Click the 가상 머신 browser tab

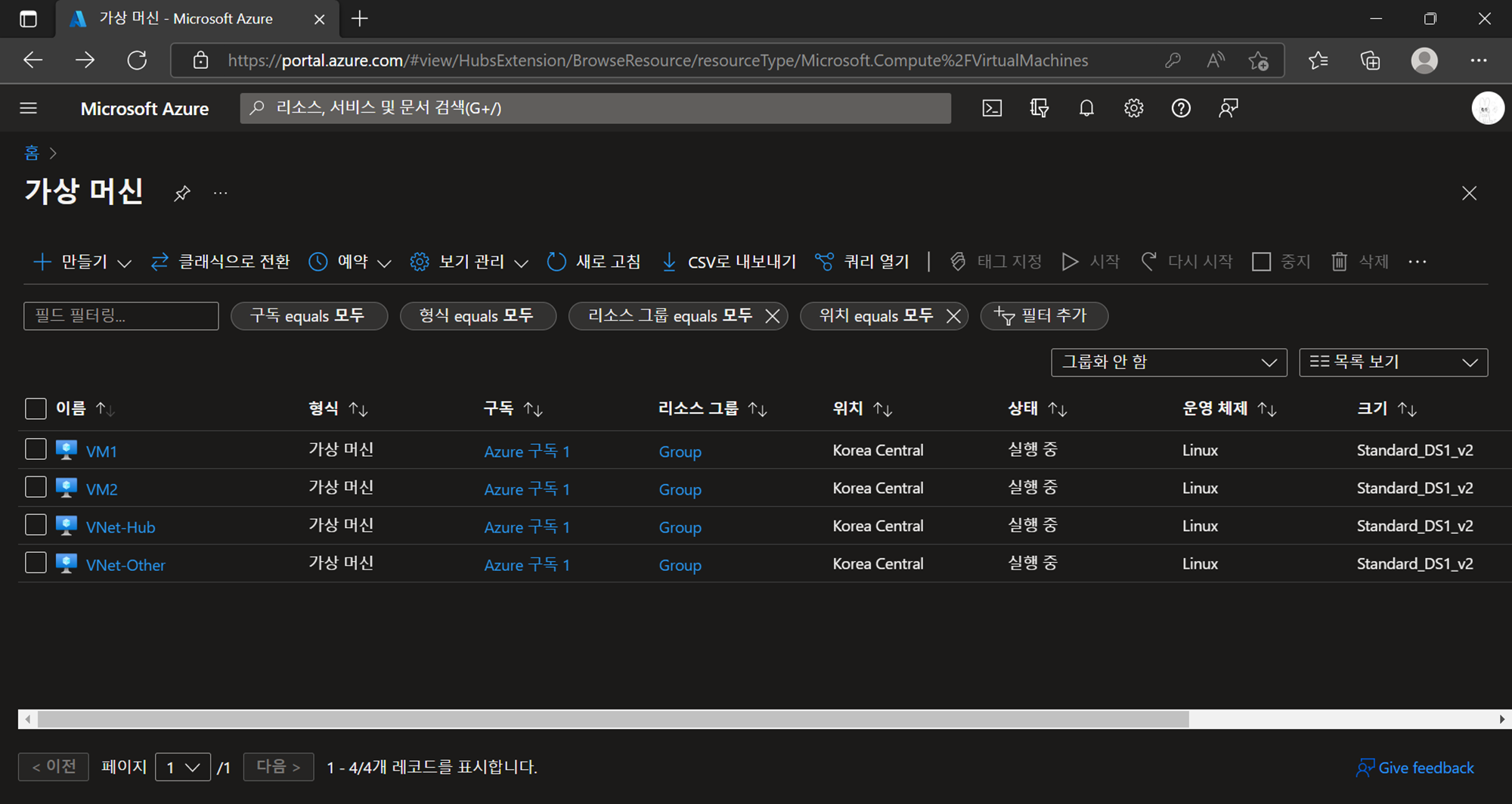197,19
